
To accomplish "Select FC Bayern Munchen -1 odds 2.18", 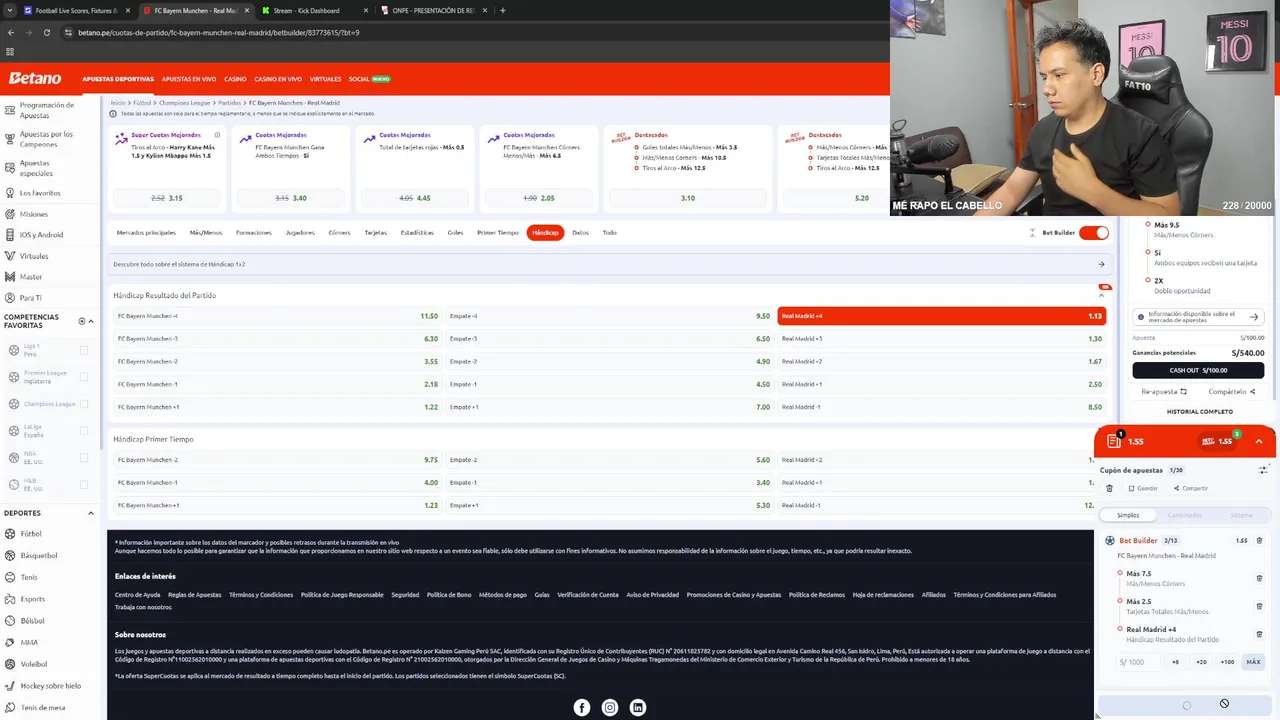I will [x=277, y=384].
